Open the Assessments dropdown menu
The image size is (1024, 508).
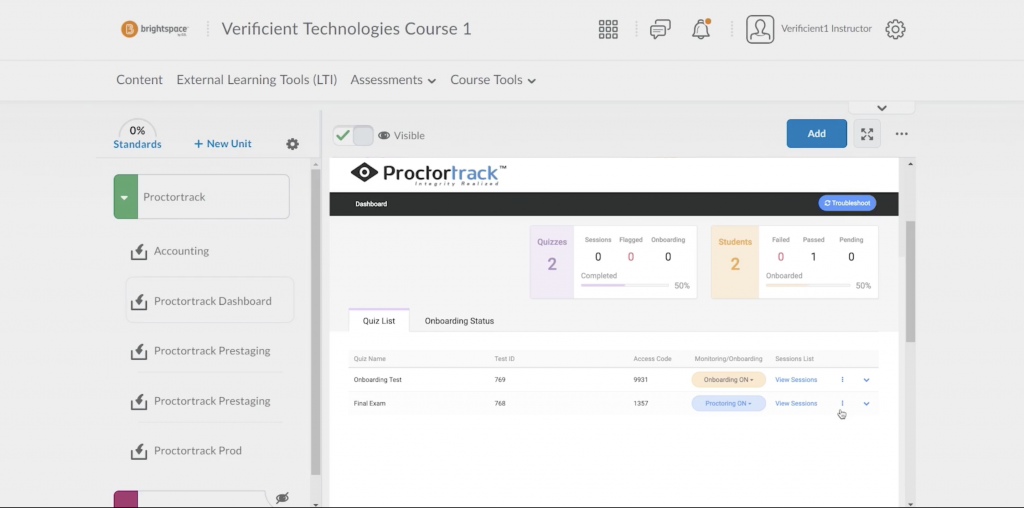[393, 80]
